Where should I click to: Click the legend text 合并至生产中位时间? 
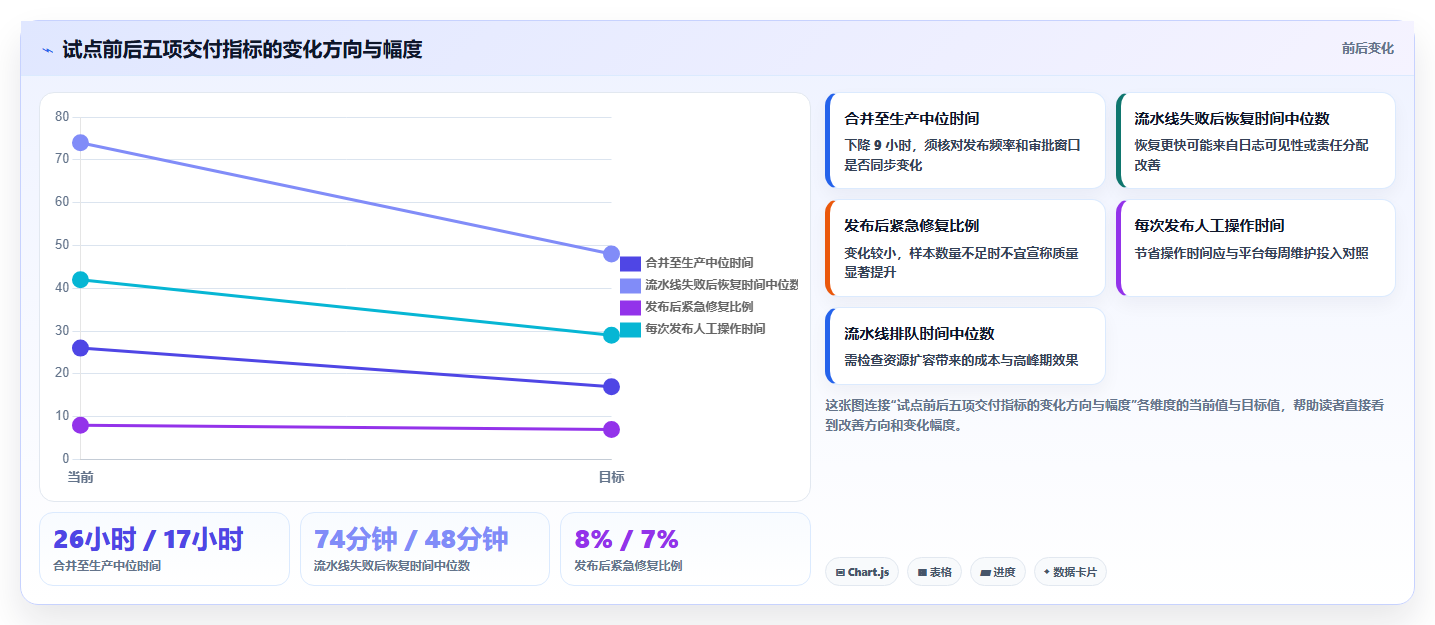699,263
